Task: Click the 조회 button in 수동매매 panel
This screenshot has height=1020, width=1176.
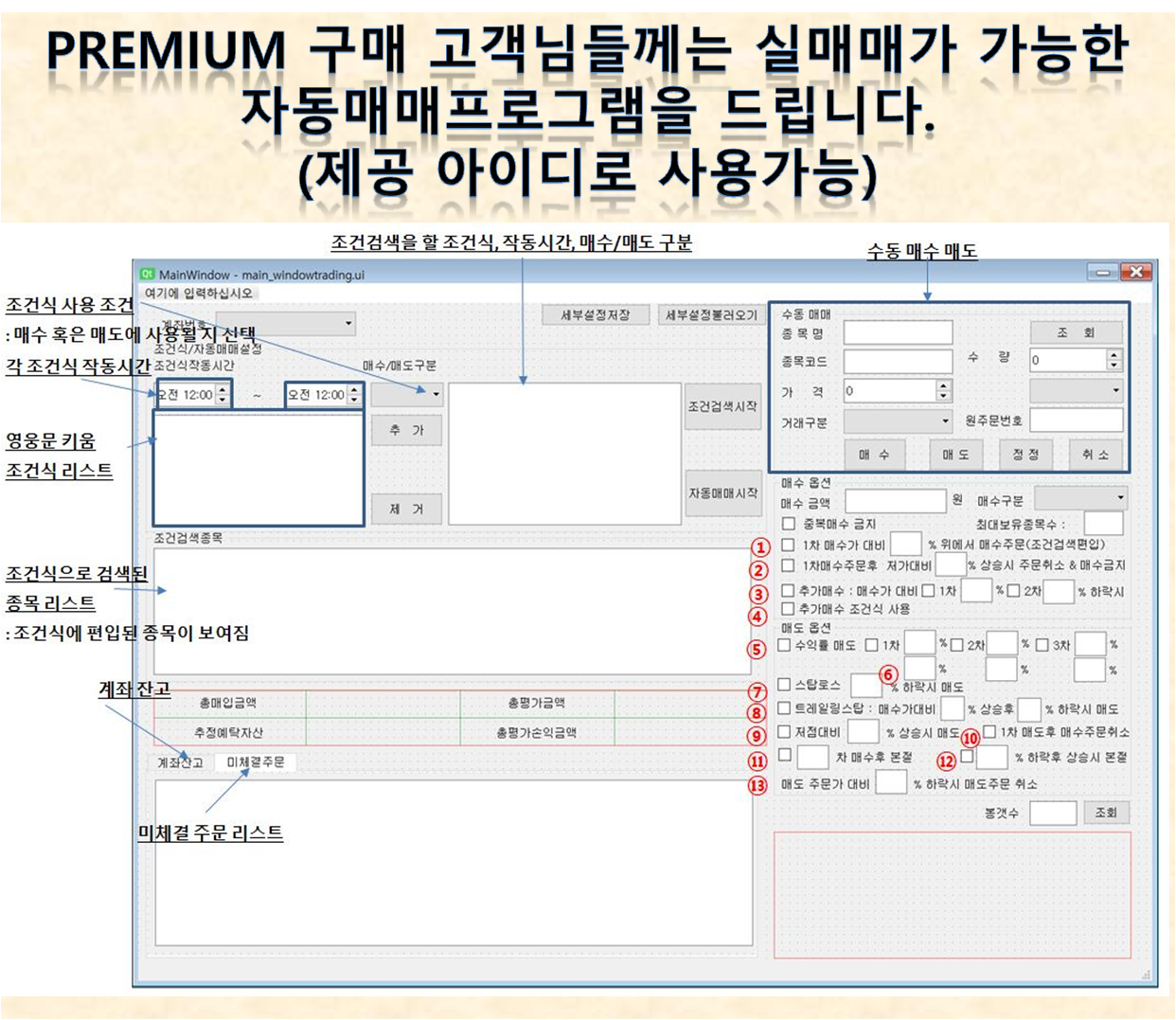Action: 1077,331
